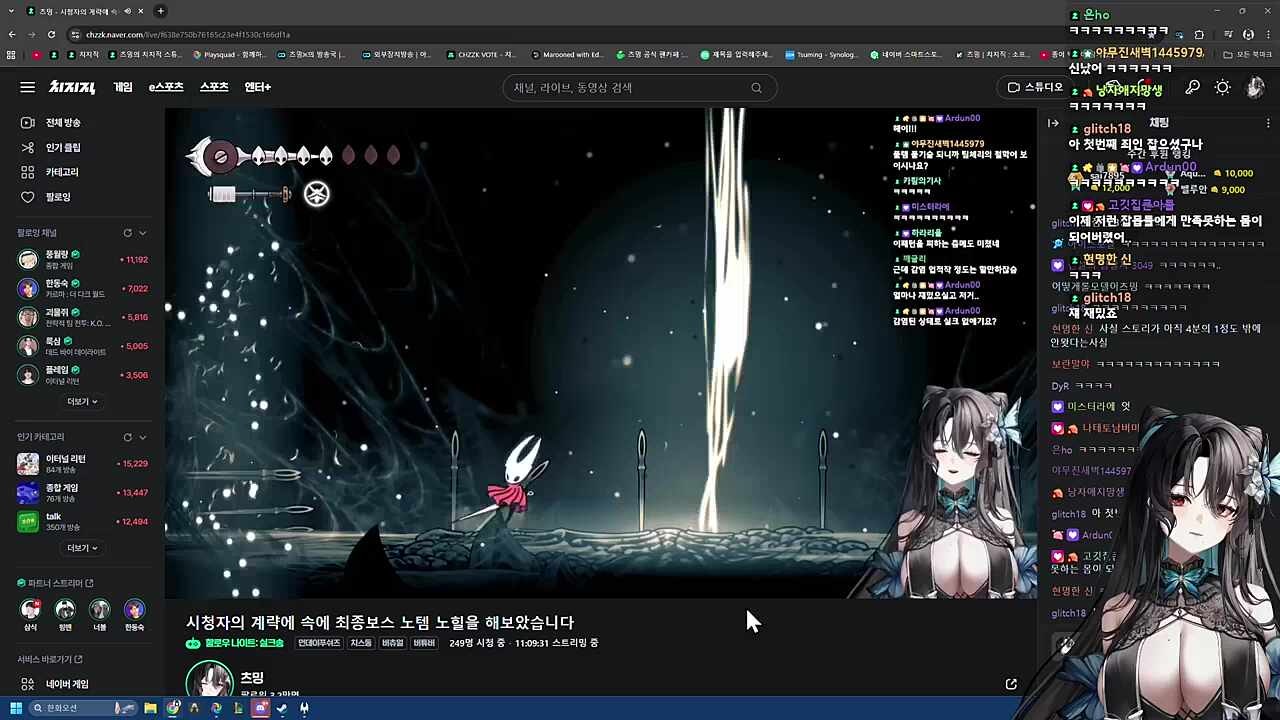Image resolution: width=1280 pixels, height=720 pixels.
Task: Open the 엔터+ tab
Action: point(257,87)
